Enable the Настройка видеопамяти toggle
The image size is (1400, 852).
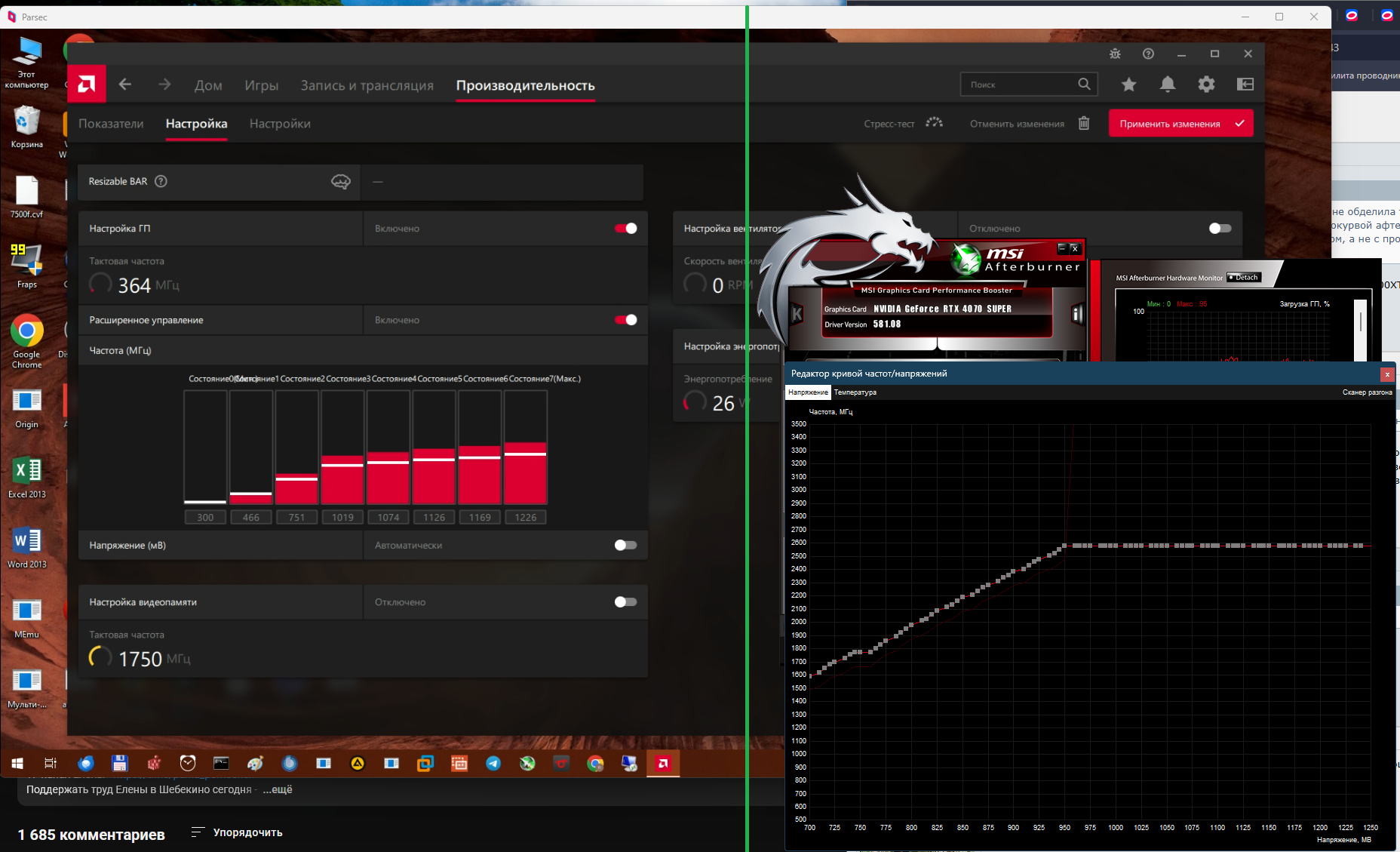pyautogui.click(x=626, y=601)
